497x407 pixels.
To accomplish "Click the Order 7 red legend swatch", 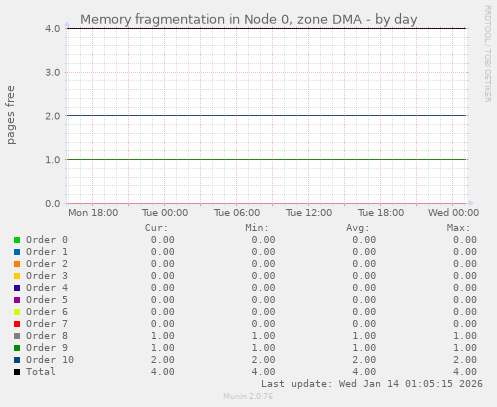I will click(x=17, y=324).
